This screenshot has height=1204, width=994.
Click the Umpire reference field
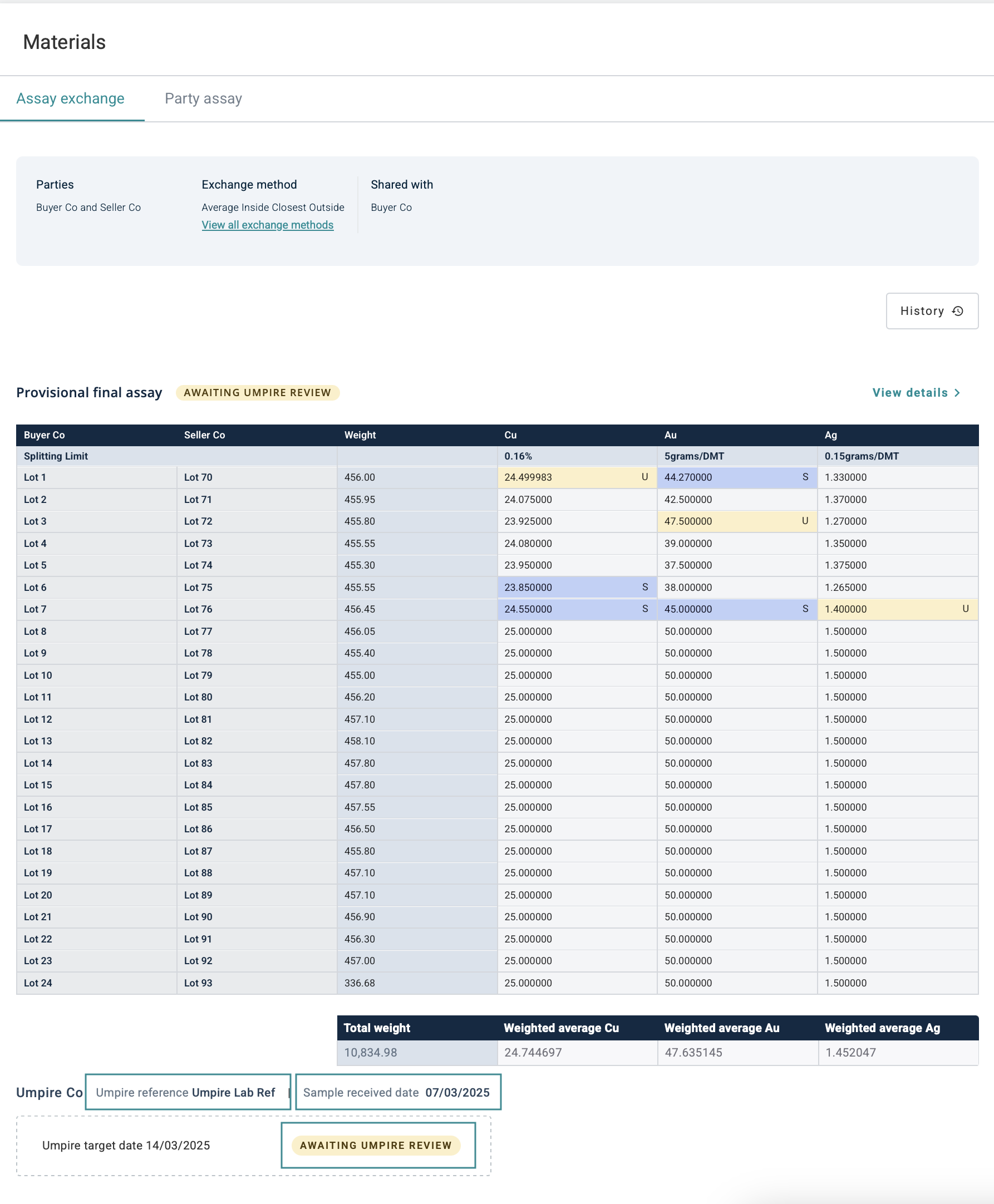pos(187,1092)
